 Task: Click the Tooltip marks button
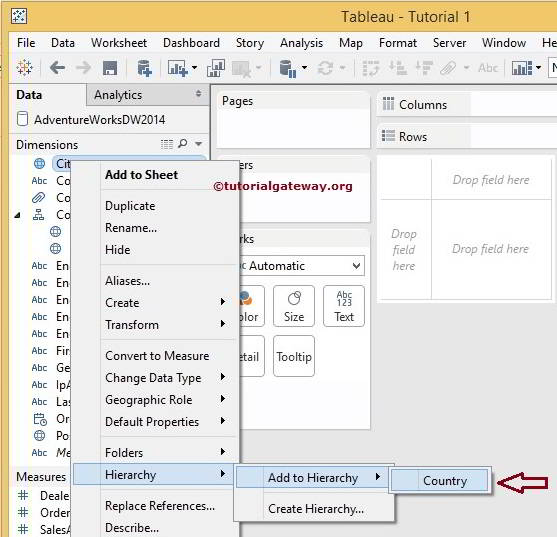click(x=294, y=356)
